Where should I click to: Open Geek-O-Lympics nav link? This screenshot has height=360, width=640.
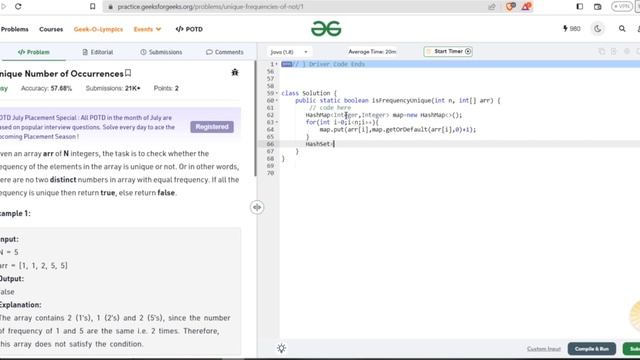98,29
